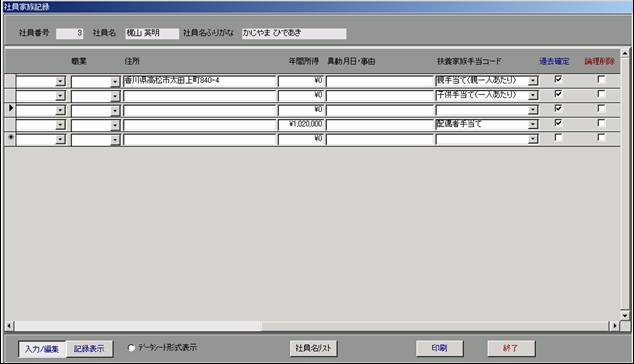Click 異動月日・事由 field in the 親手当て row
This screenshot has height=364, width=634.
[x=380, y=81]
